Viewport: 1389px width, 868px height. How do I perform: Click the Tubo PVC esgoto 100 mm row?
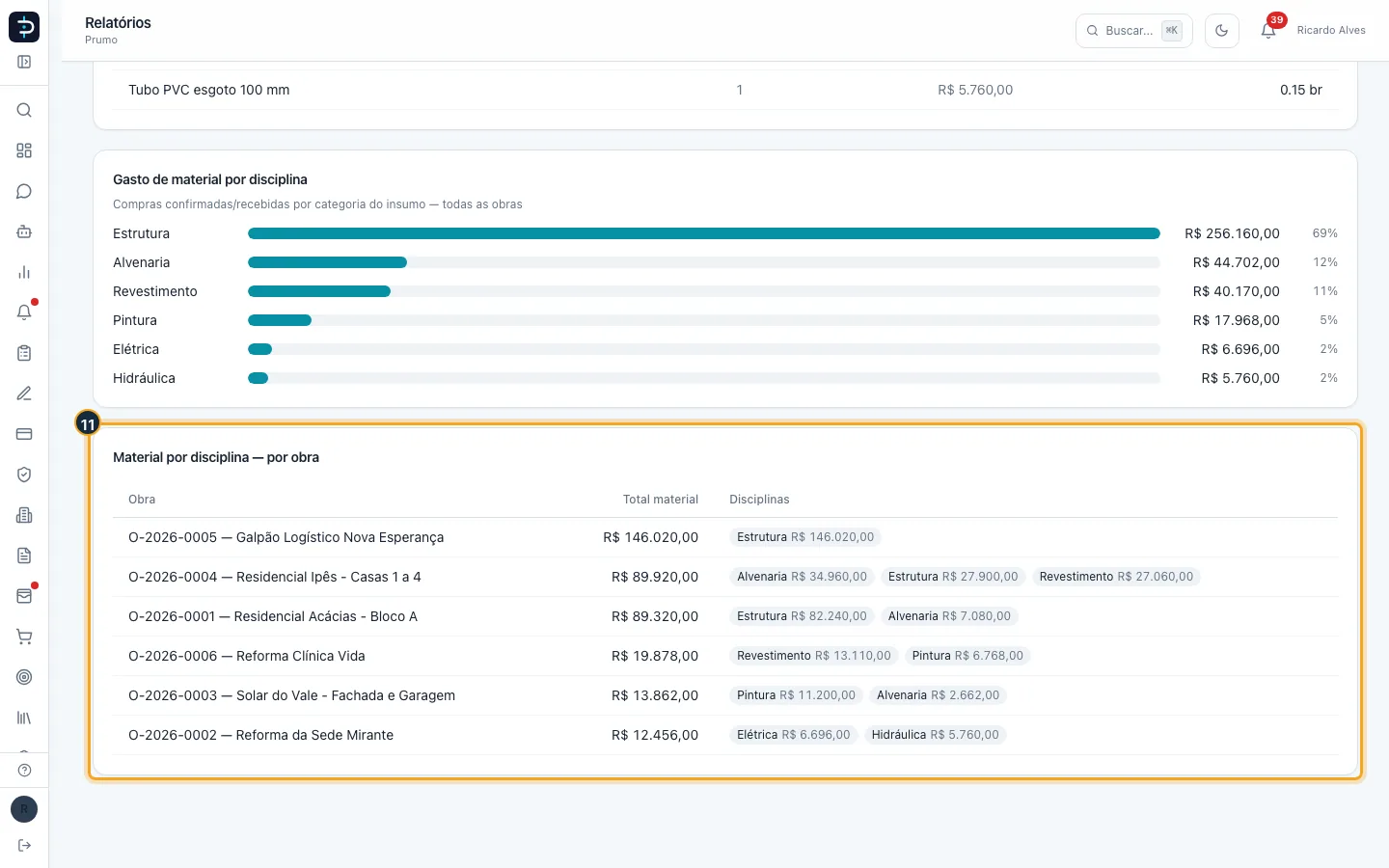click(725, 90)
